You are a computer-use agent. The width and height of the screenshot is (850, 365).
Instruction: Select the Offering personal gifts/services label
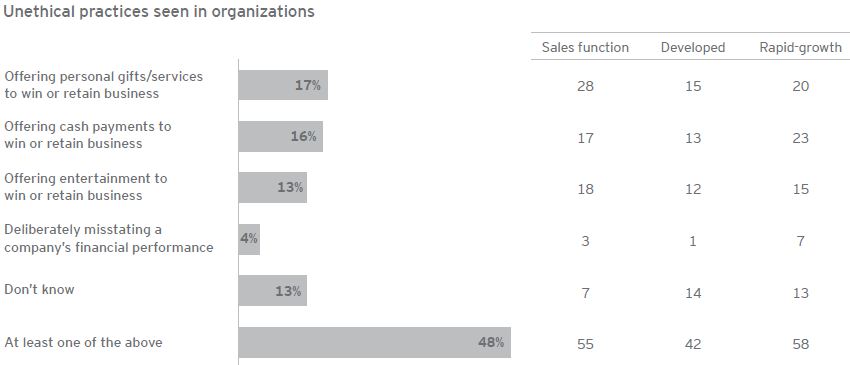(104, 85)
